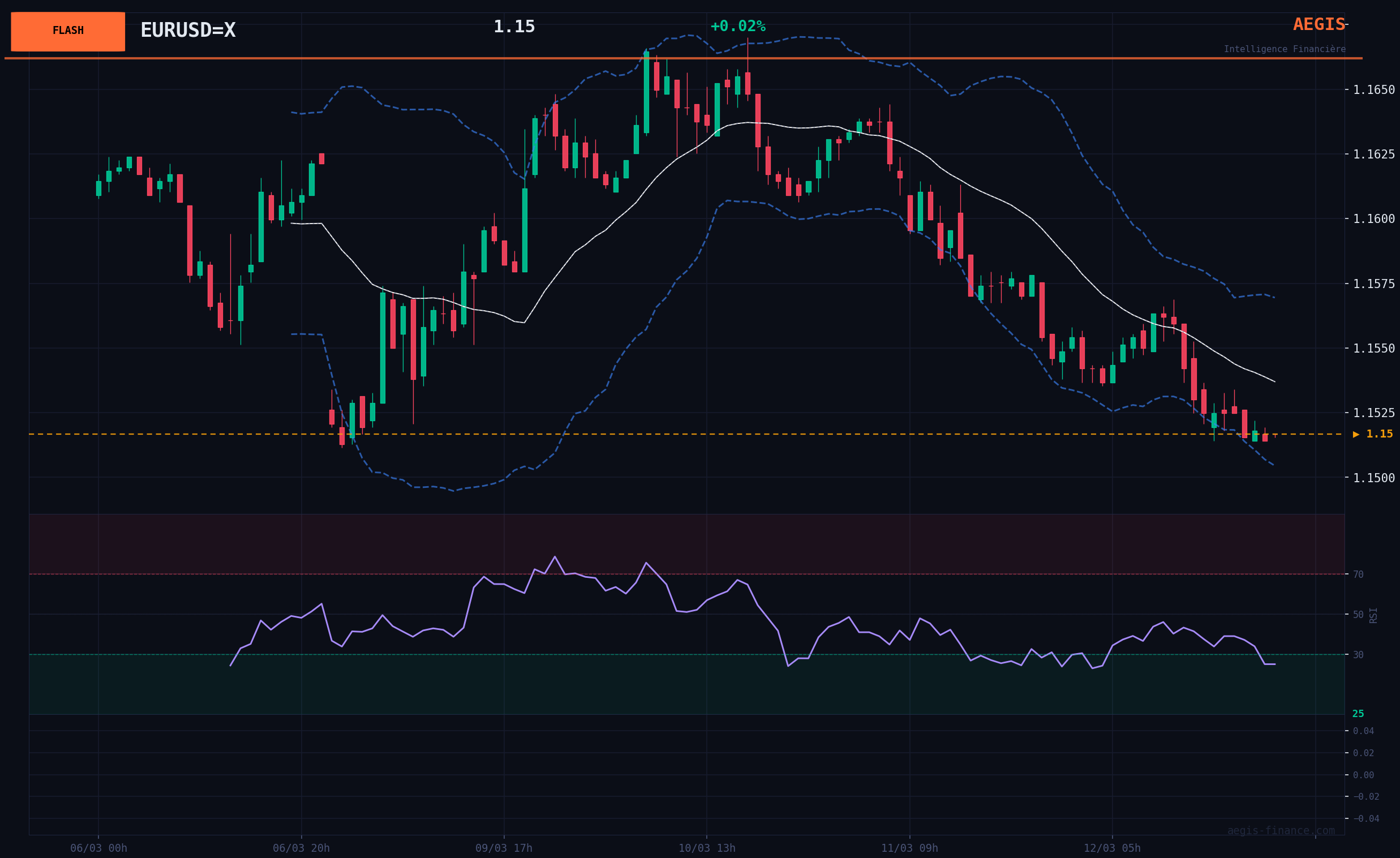Image resolution: width=1400 pixels, height=858 pixels.
Task: Click the 09/03 17h time label
Action: [504, 848]
